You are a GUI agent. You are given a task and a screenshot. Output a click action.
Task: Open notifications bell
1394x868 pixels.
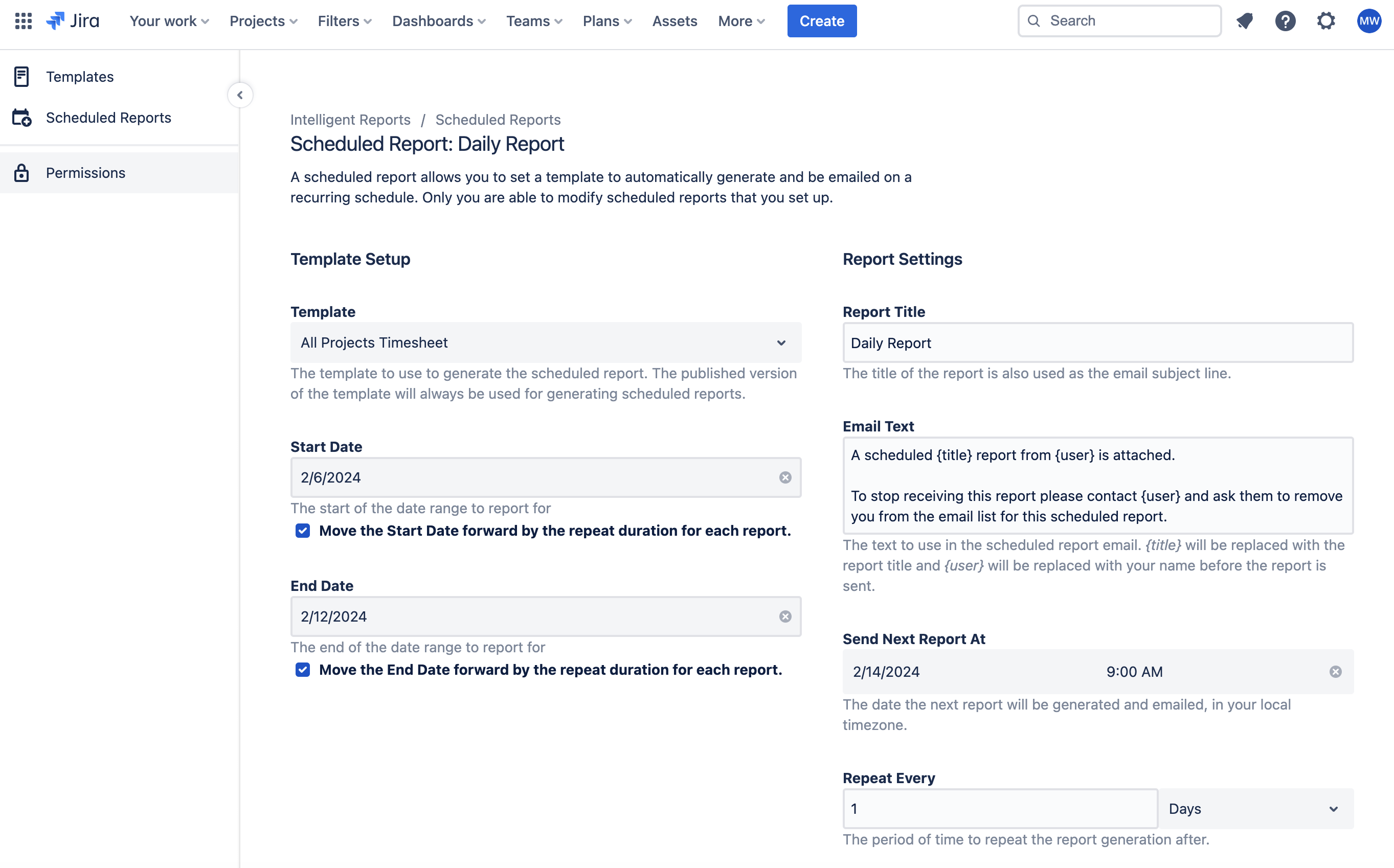pos(1244,20)
